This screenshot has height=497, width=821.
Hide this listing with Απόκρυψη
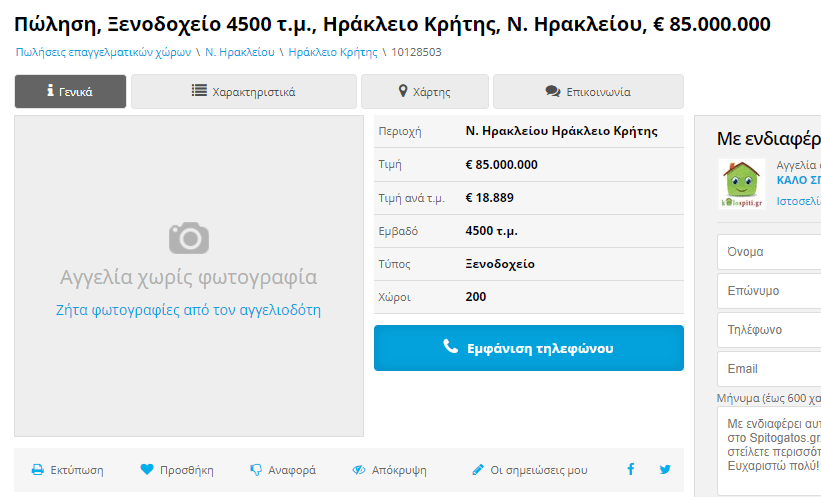point(389,470)
